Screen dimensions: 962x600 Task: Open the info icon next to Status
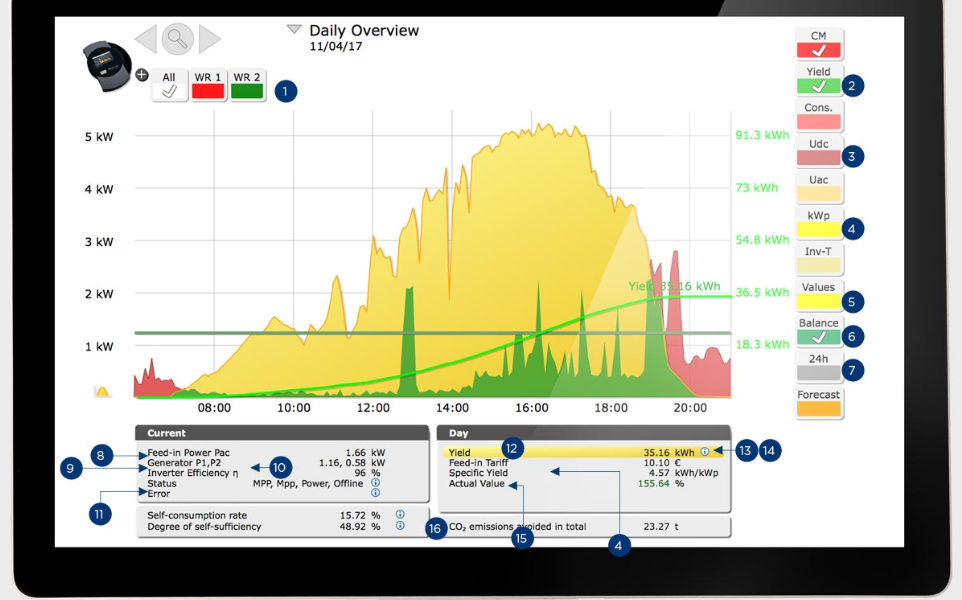[376, 482]
